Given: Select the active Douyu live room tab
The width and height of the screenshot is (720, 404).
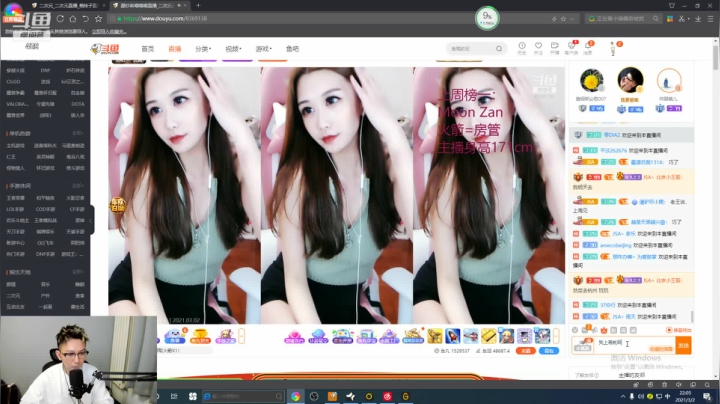Looking at the screenshot, I should (149, 6).
